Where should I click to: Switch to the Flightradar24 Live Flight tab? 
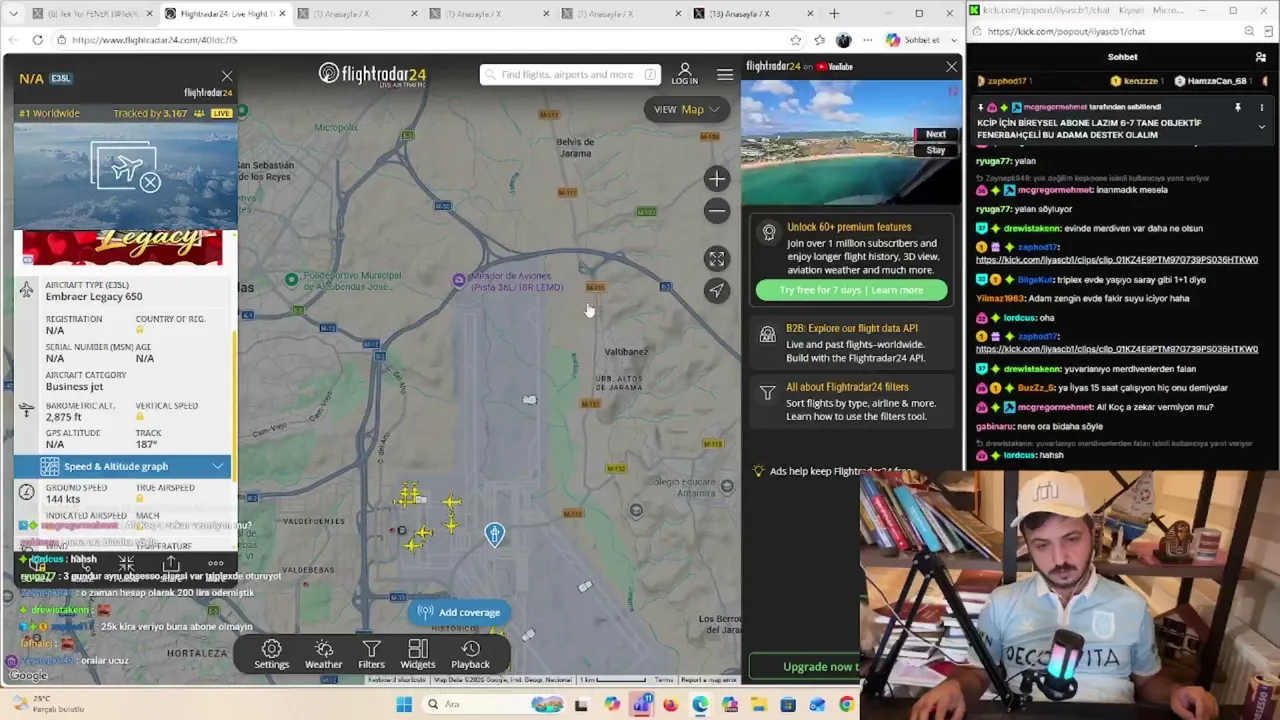click(225, 14)
